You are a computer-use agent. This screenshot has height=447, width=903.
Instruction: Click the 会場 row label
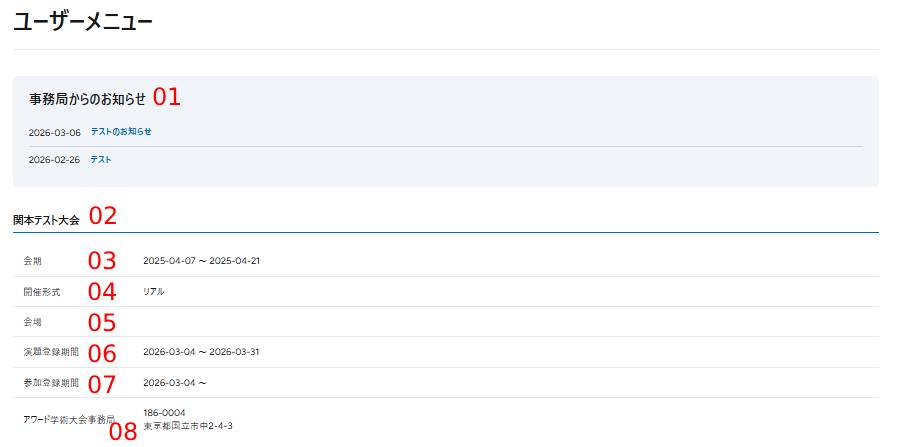[33, 322]
